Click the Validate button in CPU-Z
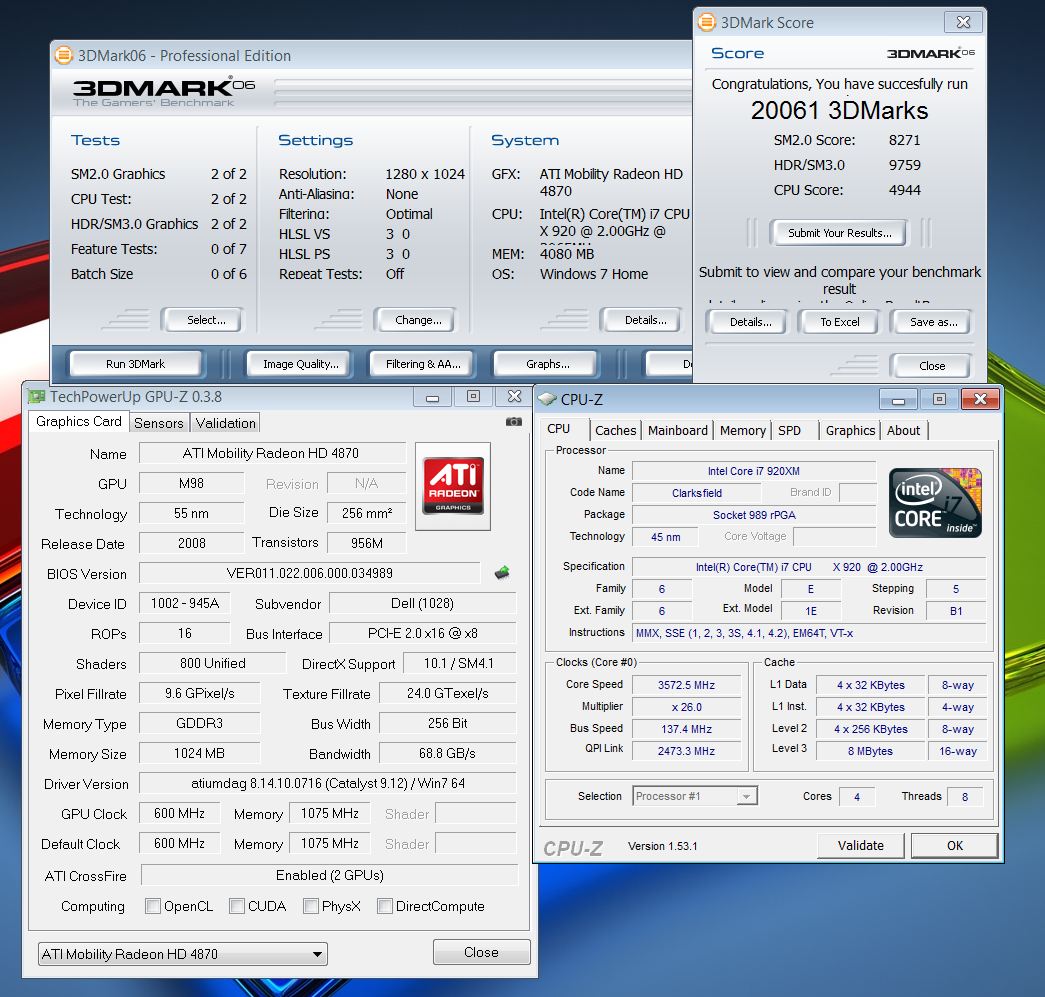The height and width of the screenshot is (997, 1045). tap(860, 845)
